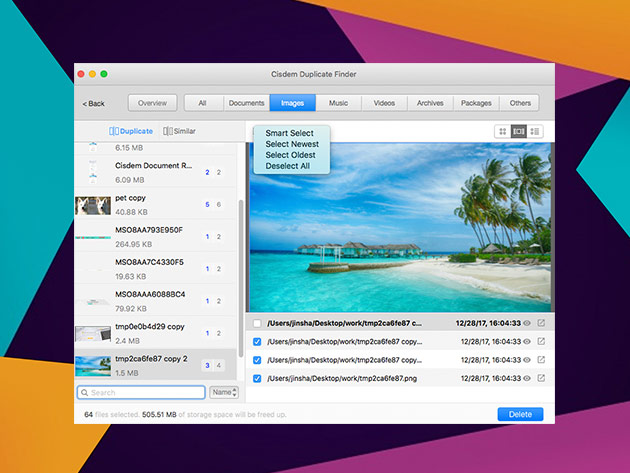Switch to Similar results mode

[x=179, y=131]
